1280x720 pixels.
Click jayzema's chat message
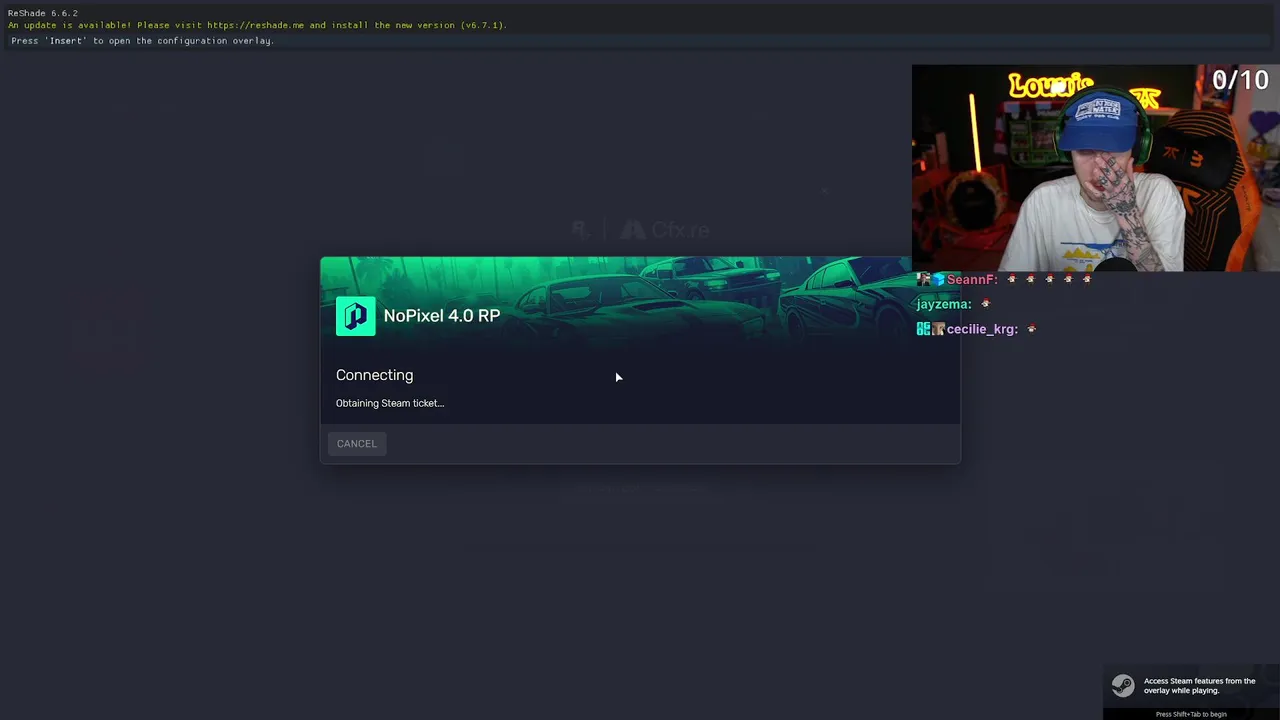[953, 304]
